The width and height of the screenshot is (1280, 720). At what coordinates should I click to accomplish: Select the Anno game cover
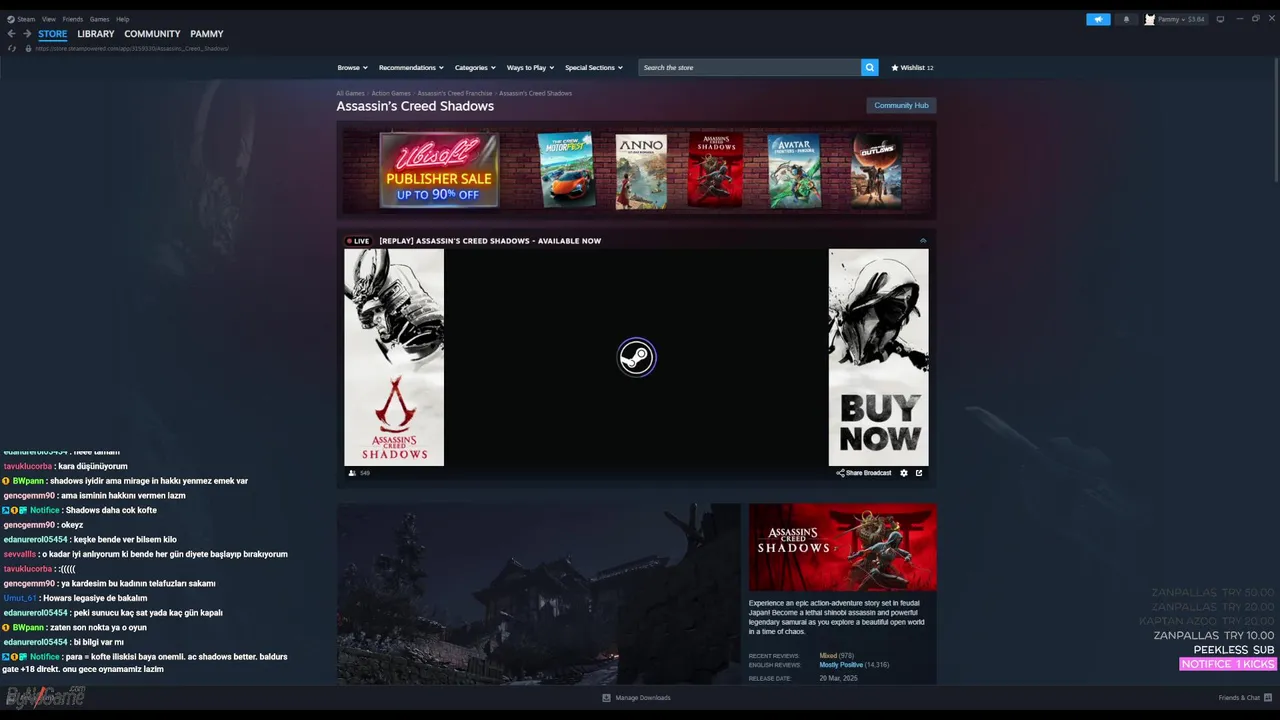point(641,171)
